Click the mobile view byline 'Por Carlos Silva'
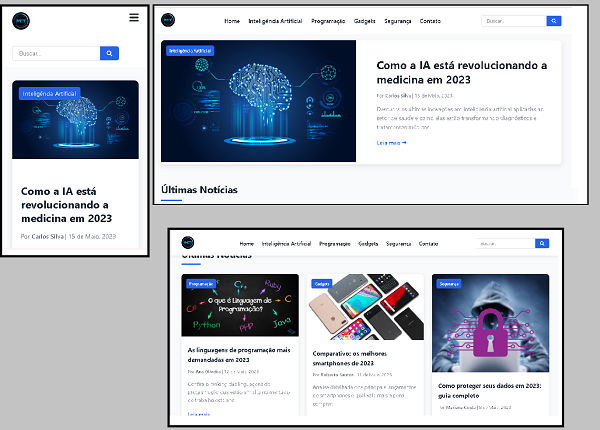The width and height of the screenshot is (600, 430). (42, 236)
